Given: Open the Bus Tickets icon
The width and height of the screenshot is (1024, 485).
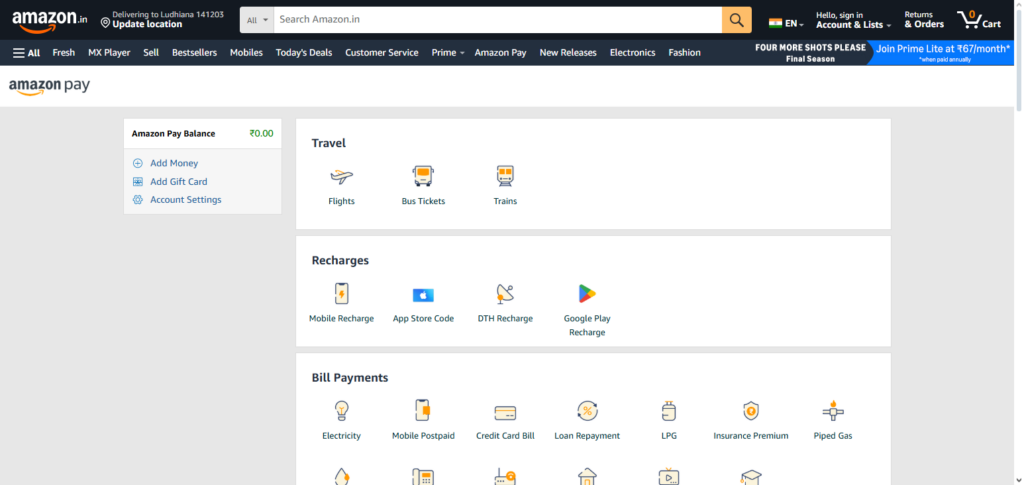Looking at the screenshot, I should tap(423, 176).
